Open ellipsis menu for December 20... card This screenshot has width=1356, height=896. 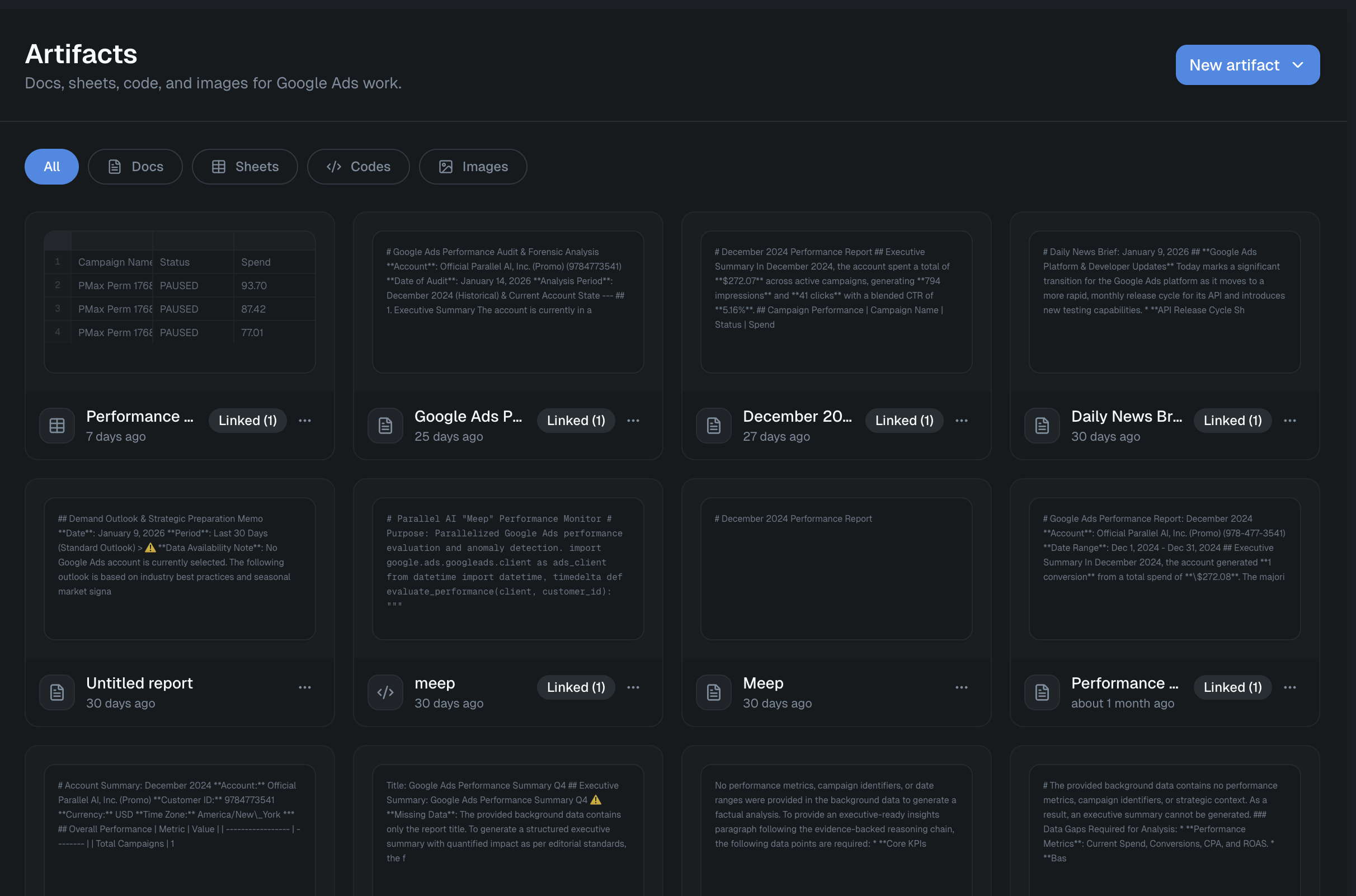tap(961, 421)
